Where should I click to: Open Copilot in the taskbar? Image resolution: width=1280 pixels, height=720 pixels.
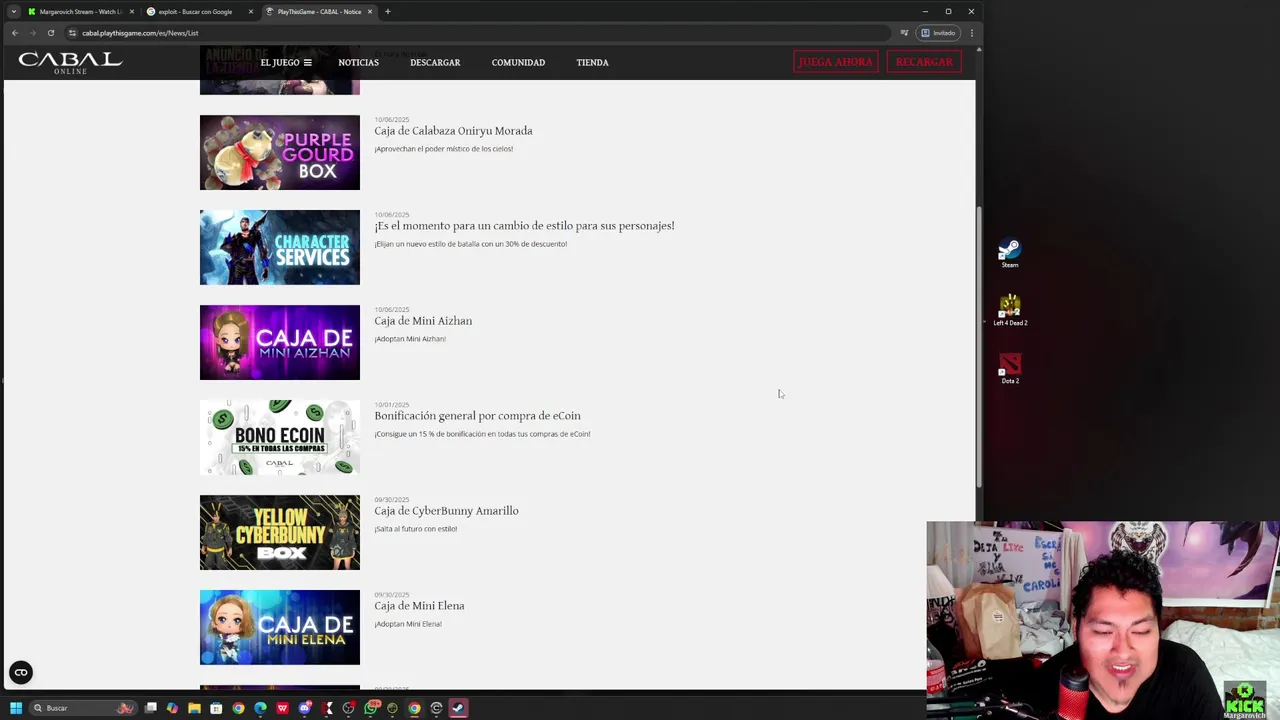pyautogui.click(x=172, y=708)
